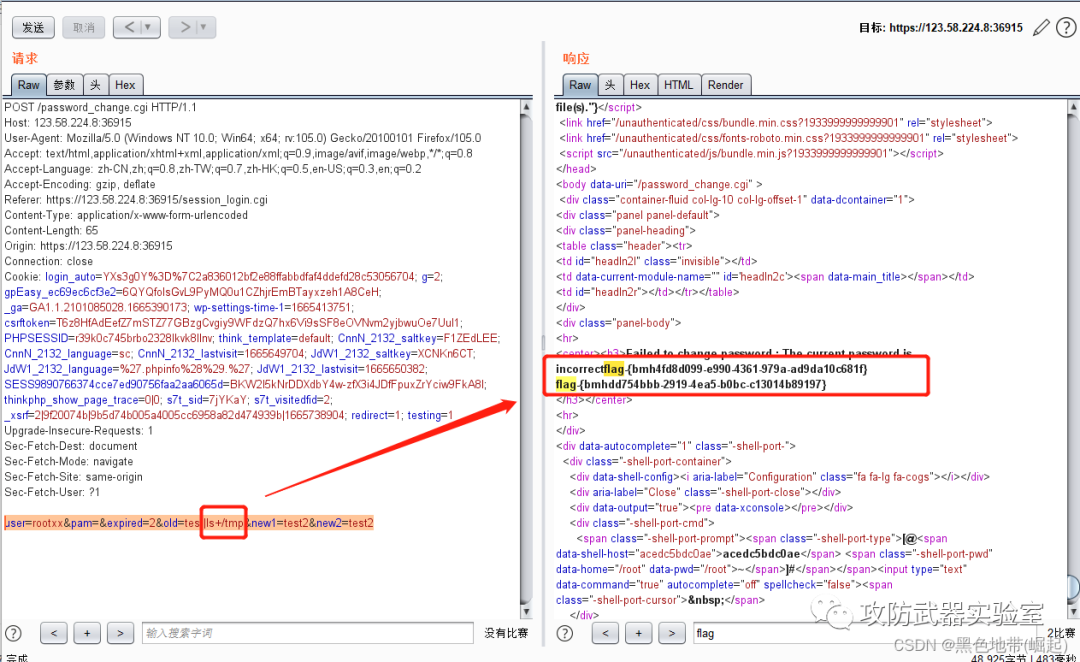1080x662 pixels.
Task: Click response search help question mark icon
Action: click(565, 633)
